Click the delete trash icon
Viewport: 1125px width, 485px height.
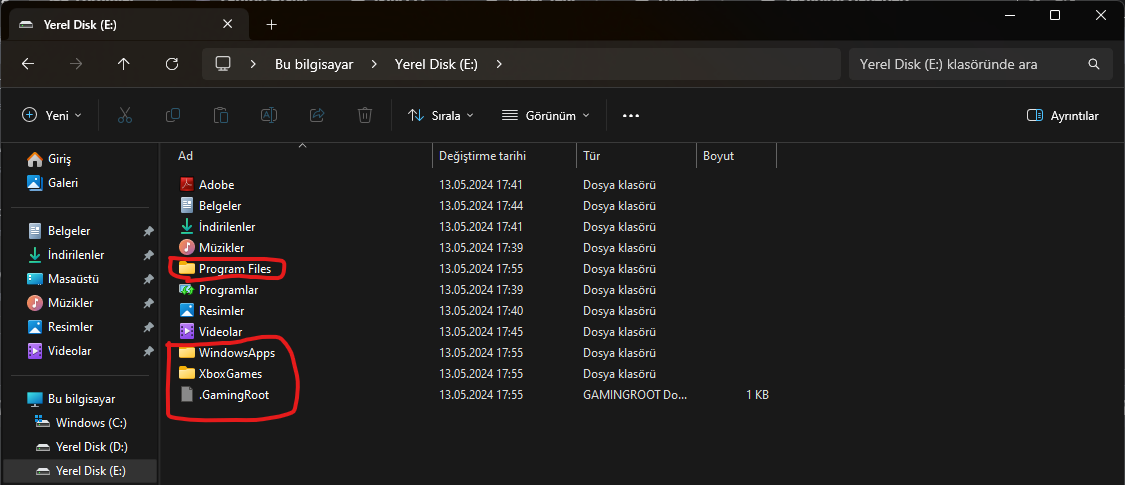pos(365,116)
